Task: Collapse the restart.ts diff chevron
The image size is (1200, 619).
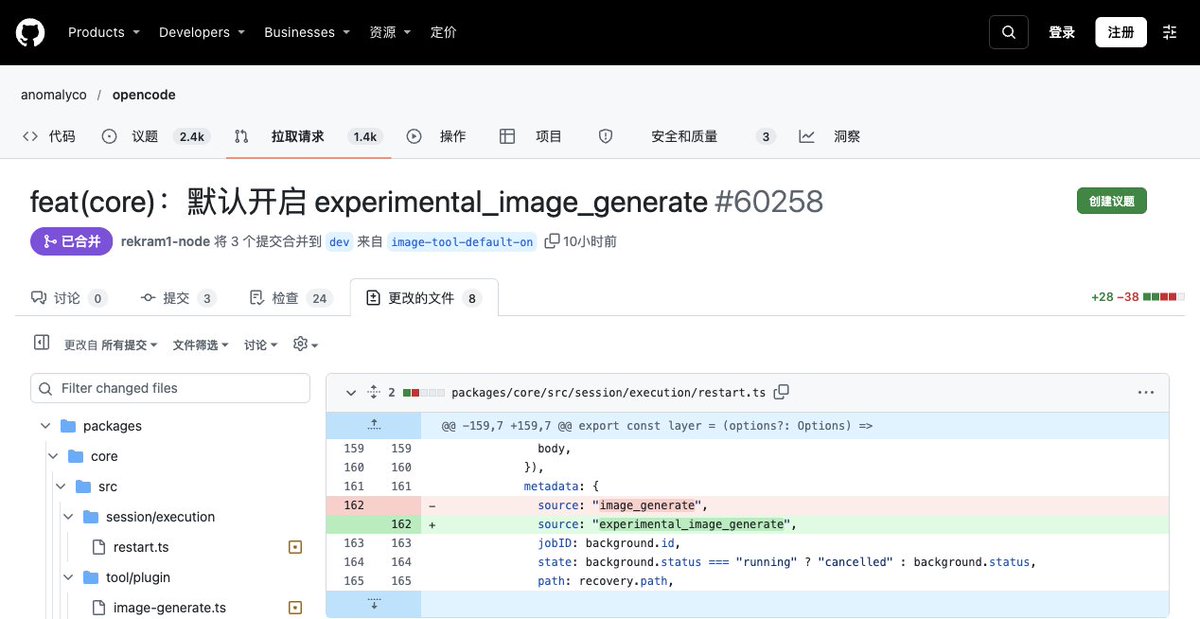Action: (x=349, y=392)
